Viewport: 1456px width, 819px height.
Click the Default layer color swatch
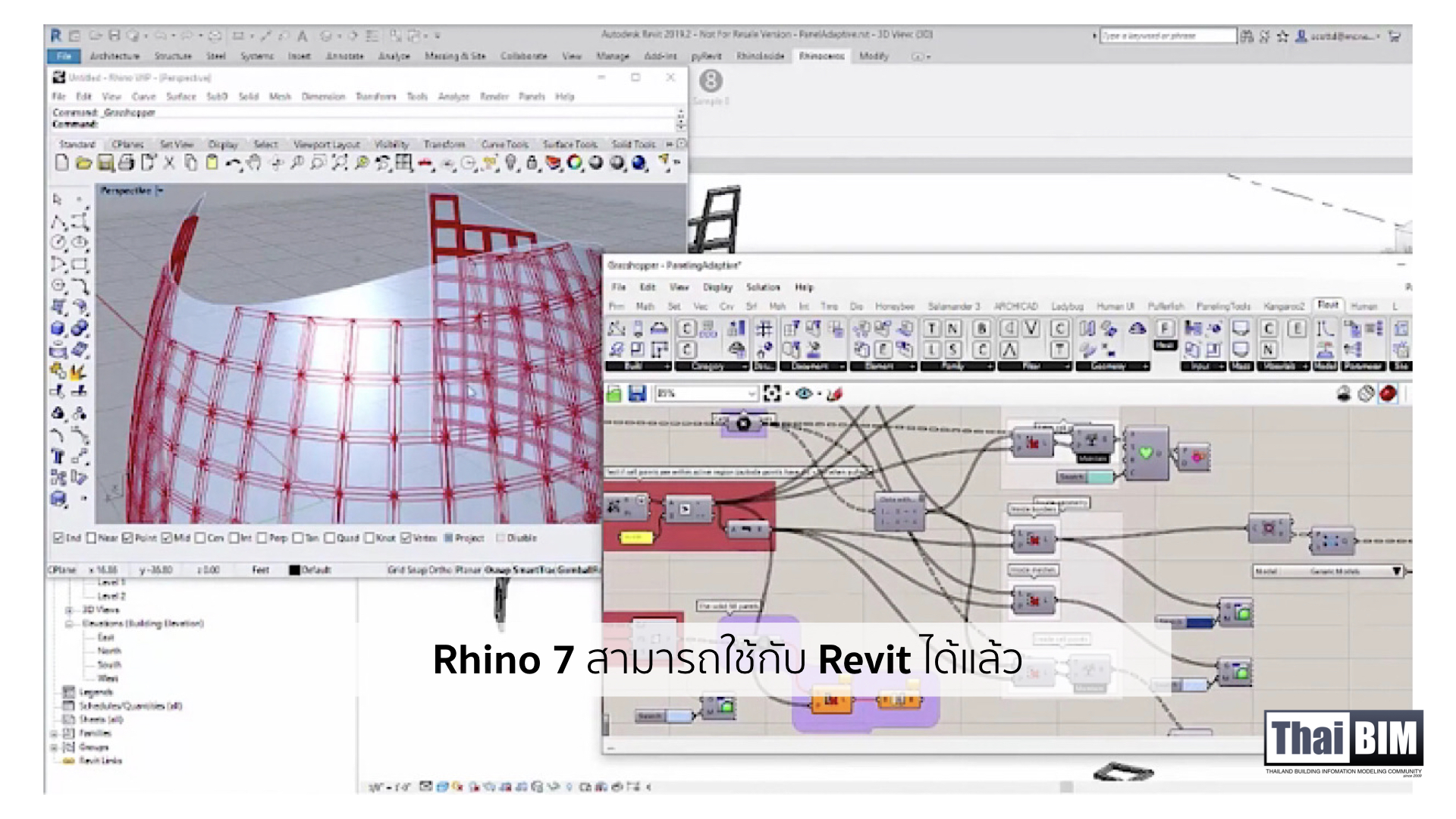click(294, 570)
